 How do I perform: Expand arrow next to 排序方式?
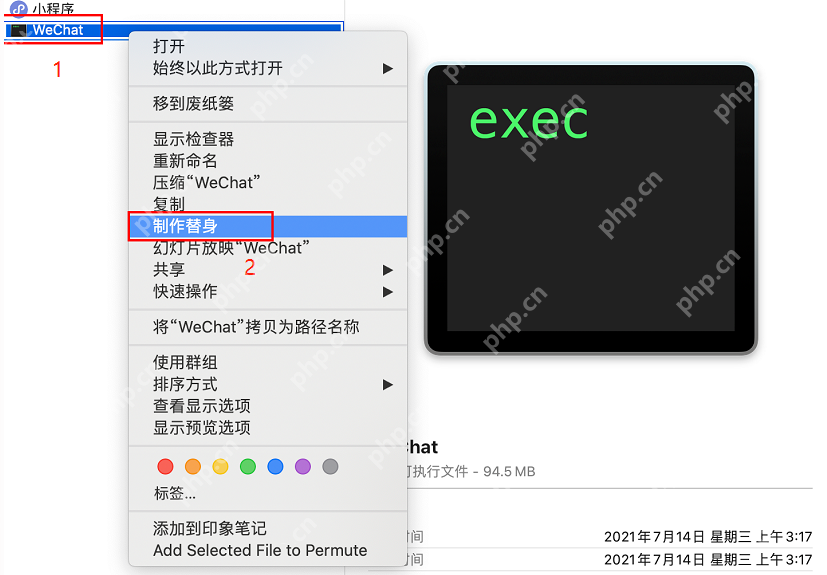pyautogui.click(x=388, y=385)
